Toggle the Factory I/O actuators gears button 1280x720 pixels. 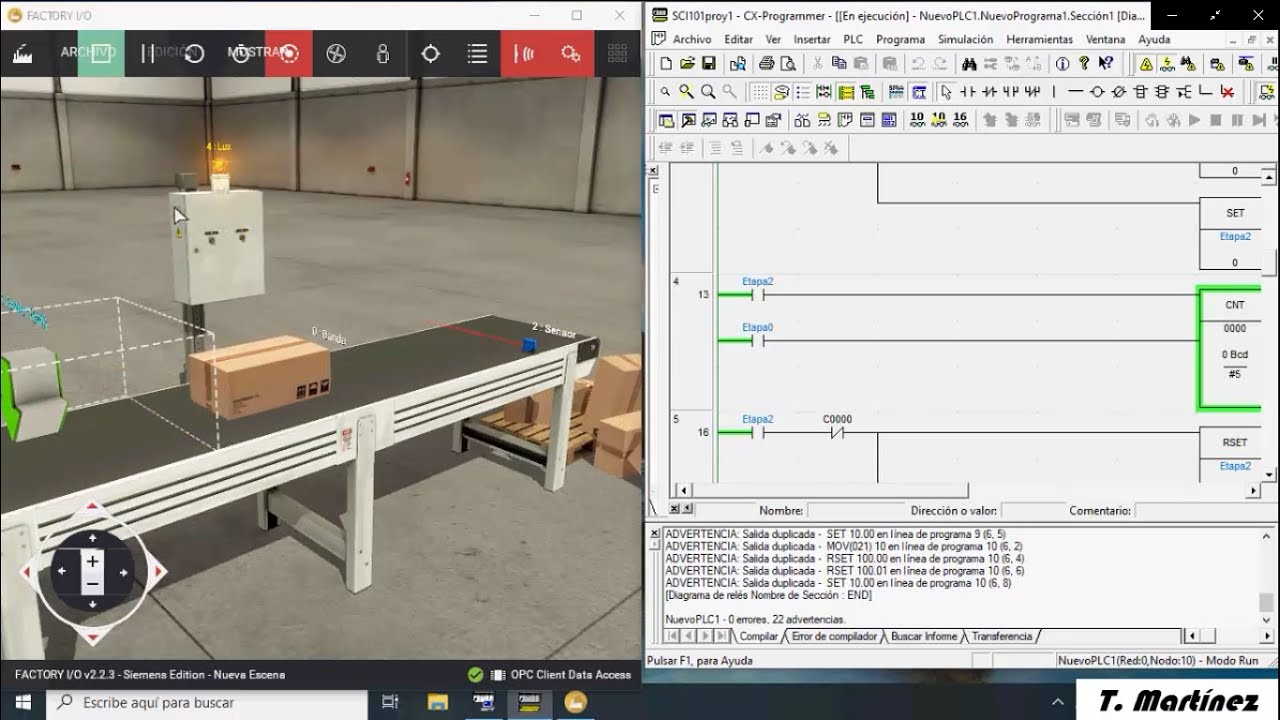click(x=571, y=54)
